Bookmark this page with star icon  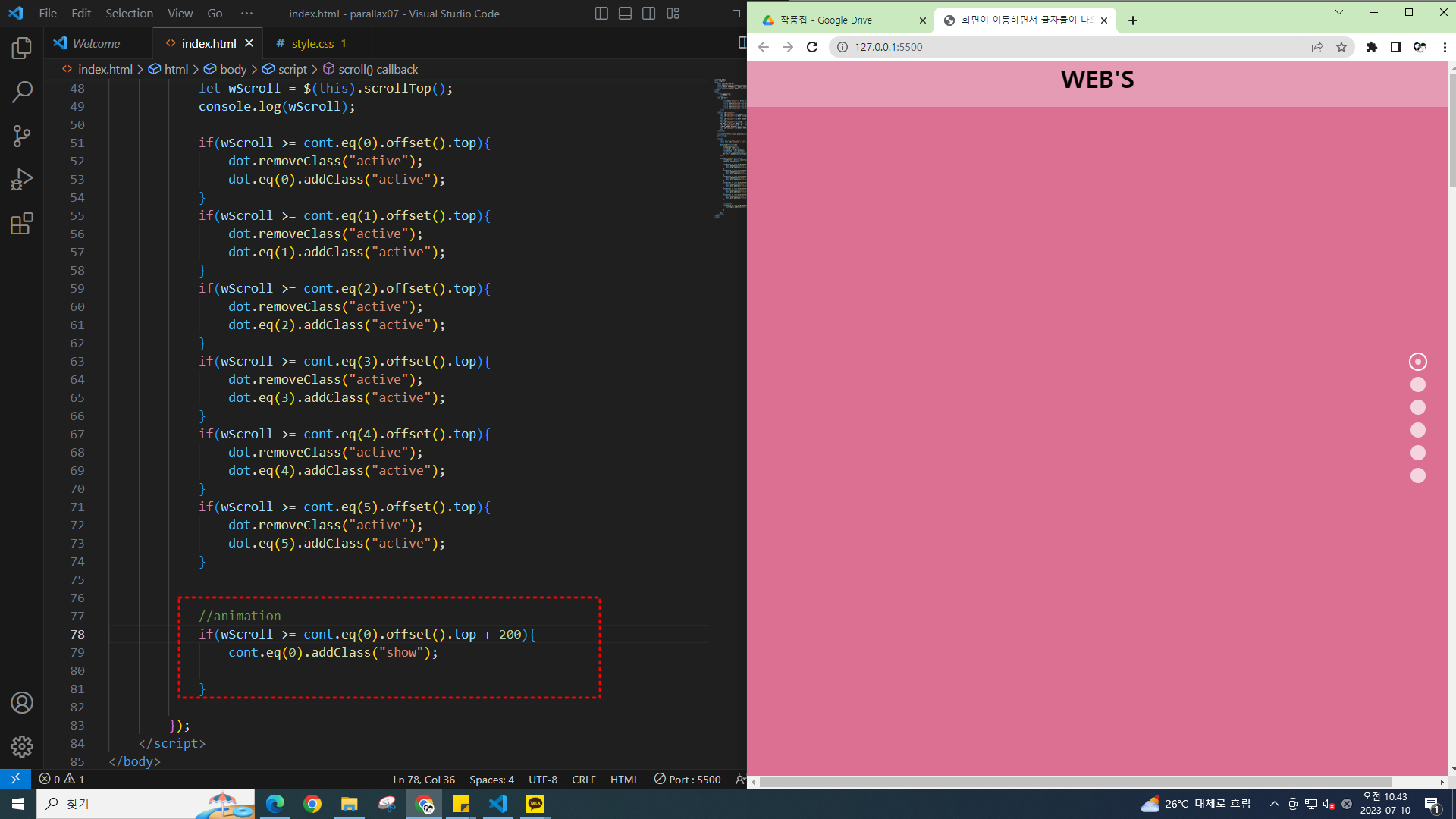pyautogui.click(x=1341, y=47)
